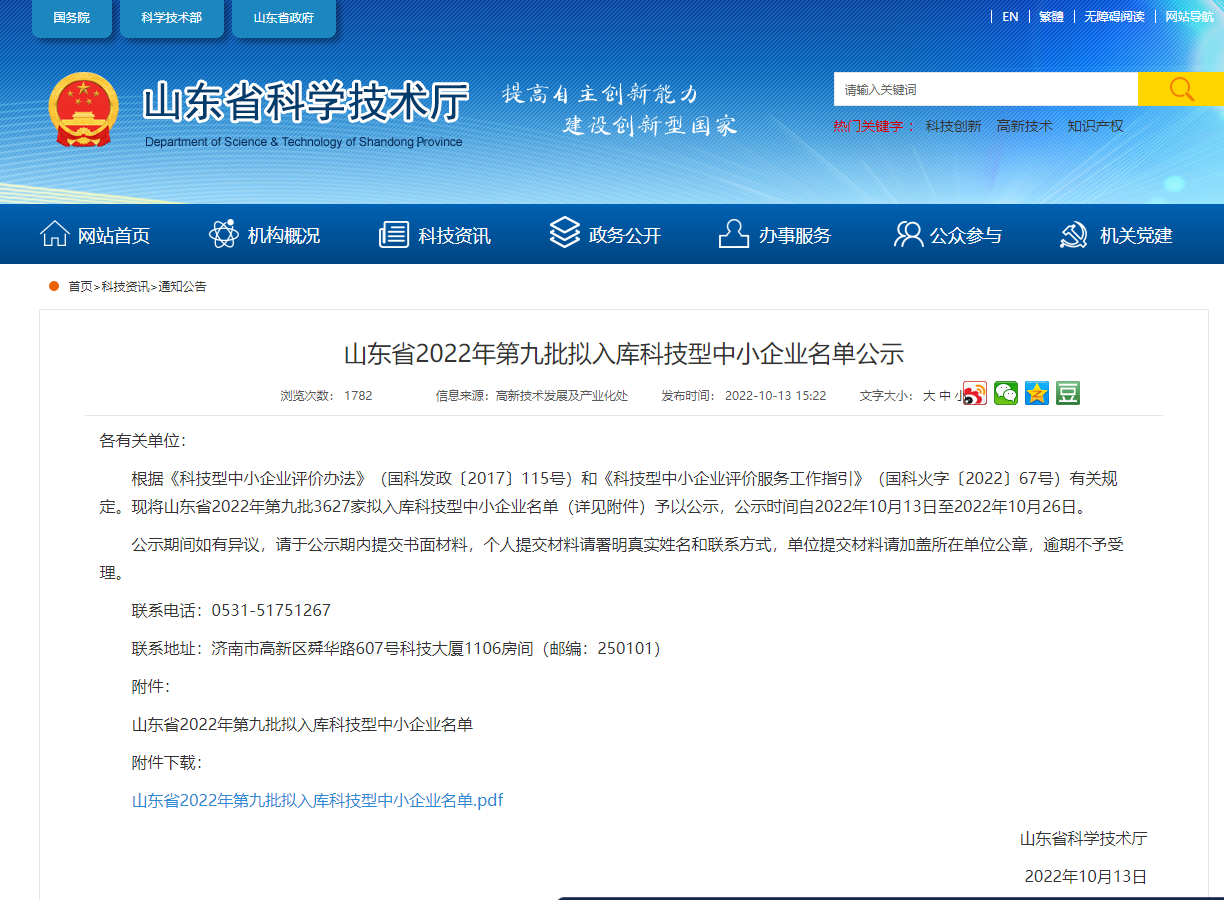Download the 第九批拟入库 enterprise list PDF
Screen dimensions: 1224x900
click(317, 800)
